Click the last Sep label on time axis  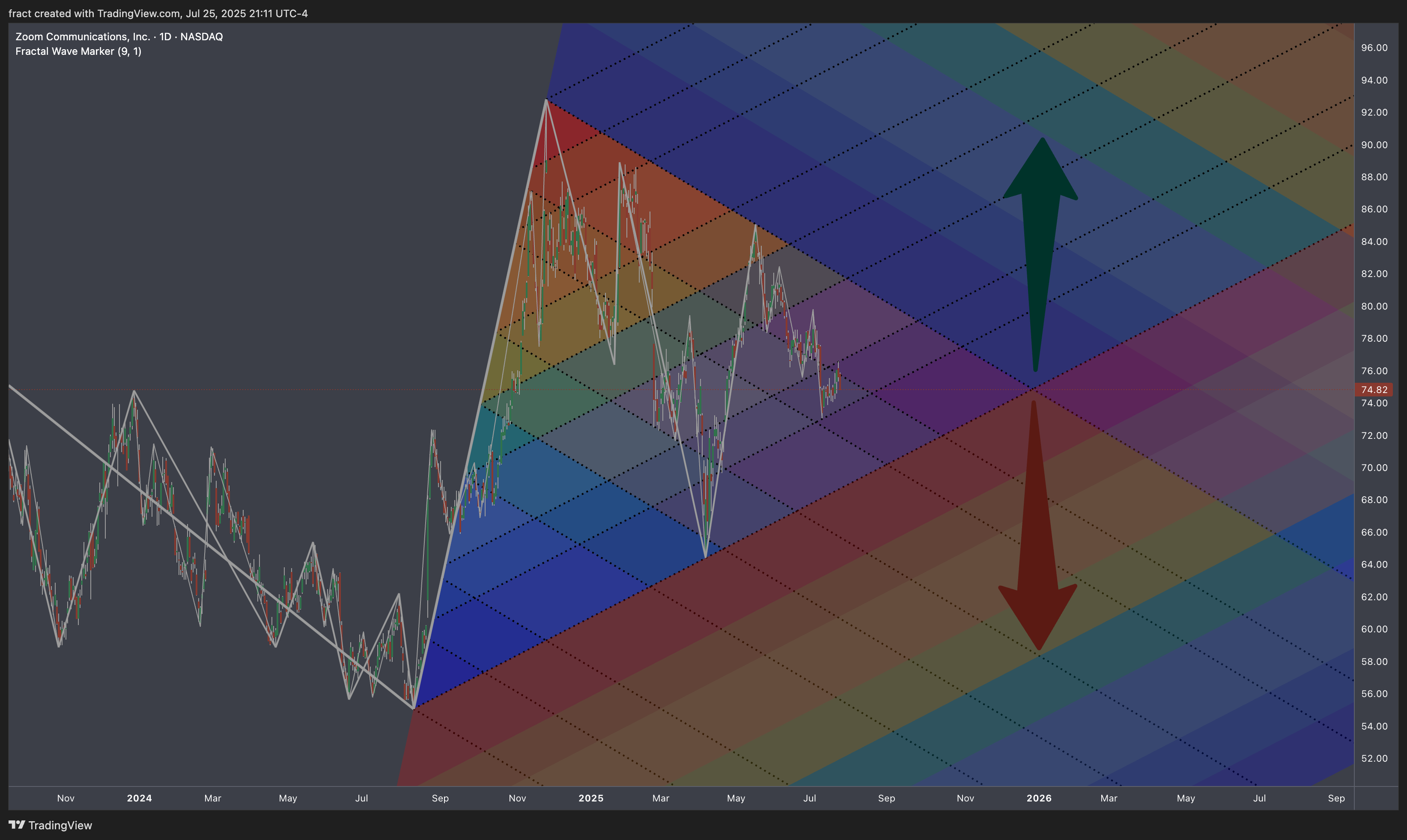point(1336,798)
